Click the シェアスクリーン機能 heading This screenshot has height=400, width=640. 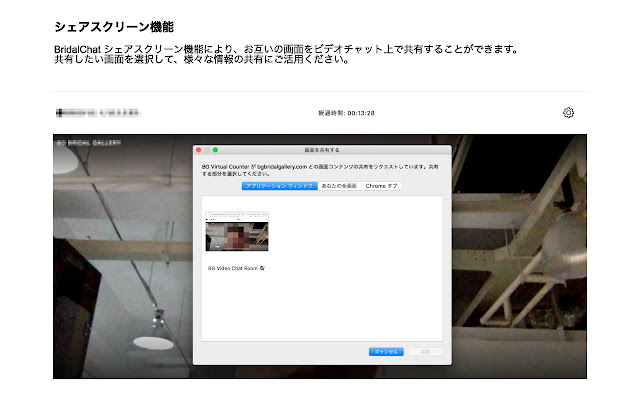point(114,27)
